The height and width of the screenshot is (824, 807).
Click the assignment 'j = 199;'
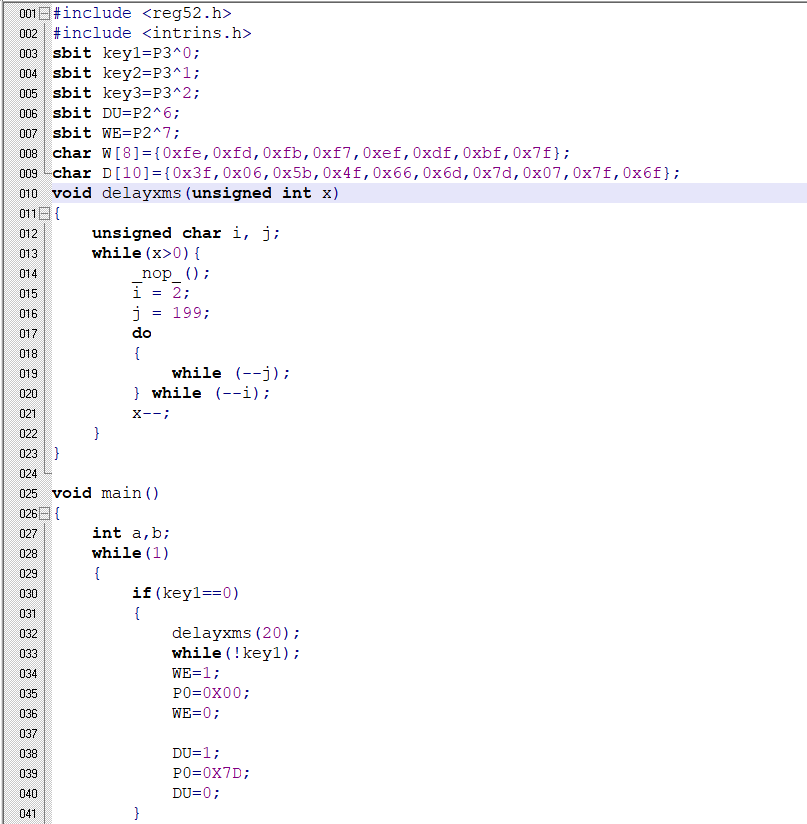point(171,313)
